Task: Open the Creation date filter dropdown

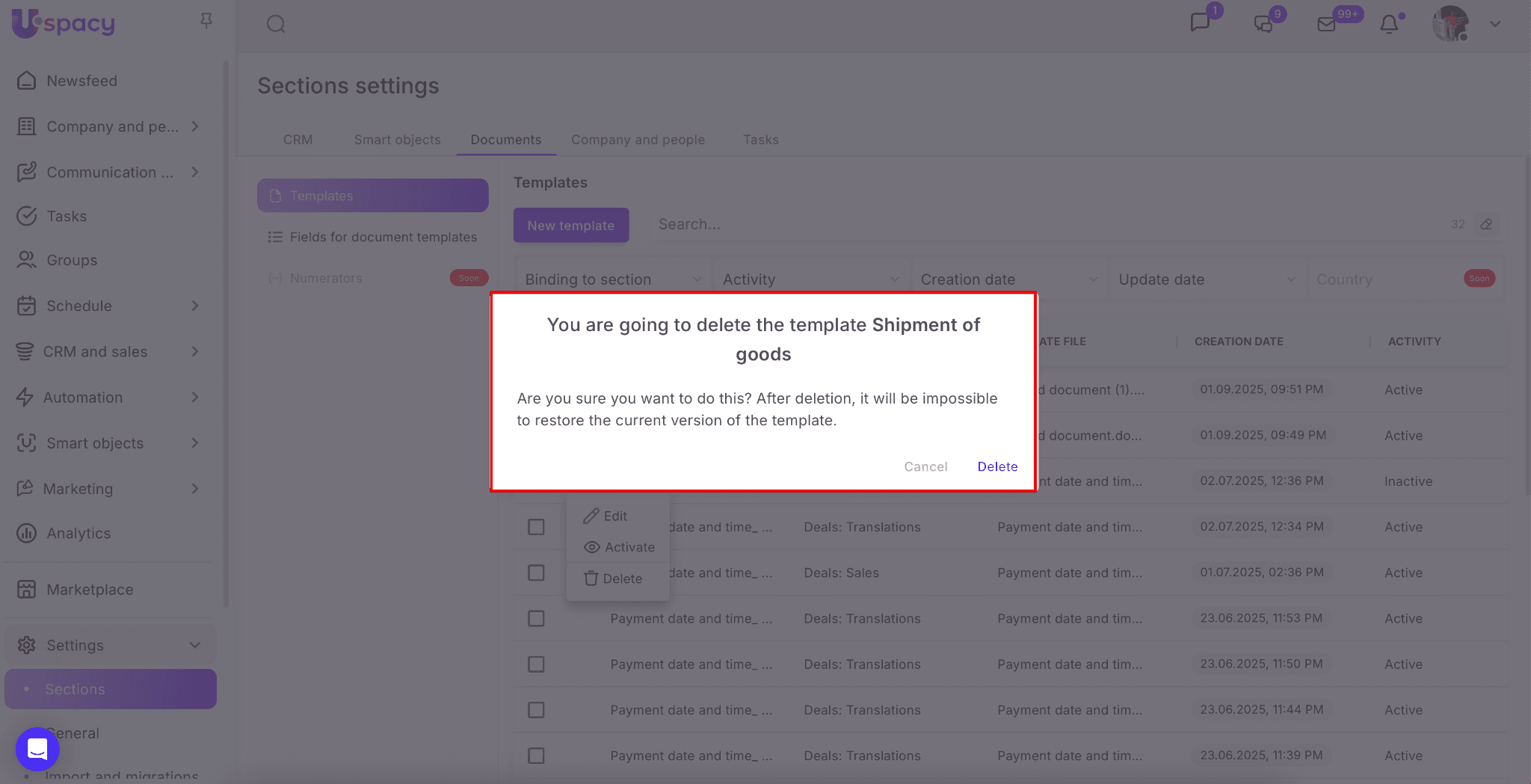Action: (1008, 280)
